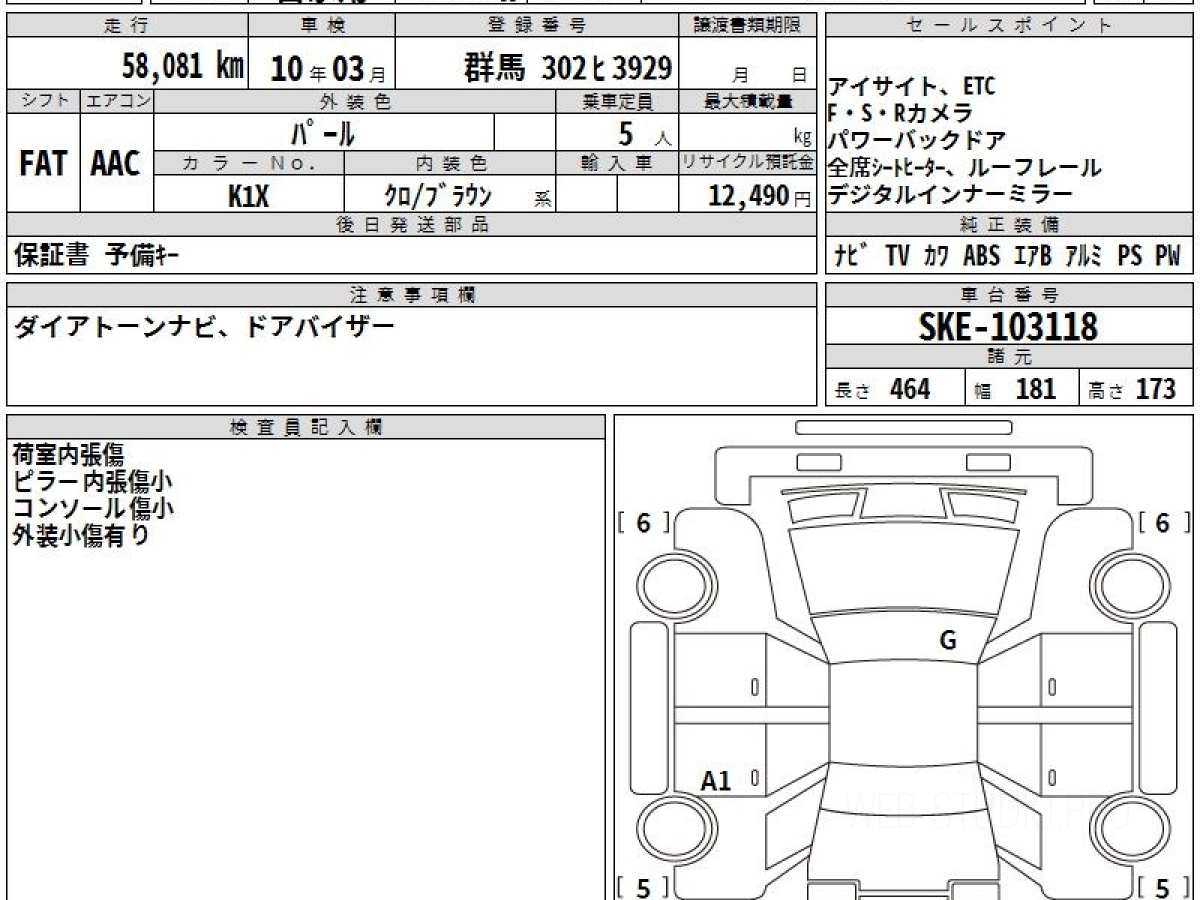Screen dimensions: 1200x900
Task: Select sales point line パワーバックドア
Action: 917,140
